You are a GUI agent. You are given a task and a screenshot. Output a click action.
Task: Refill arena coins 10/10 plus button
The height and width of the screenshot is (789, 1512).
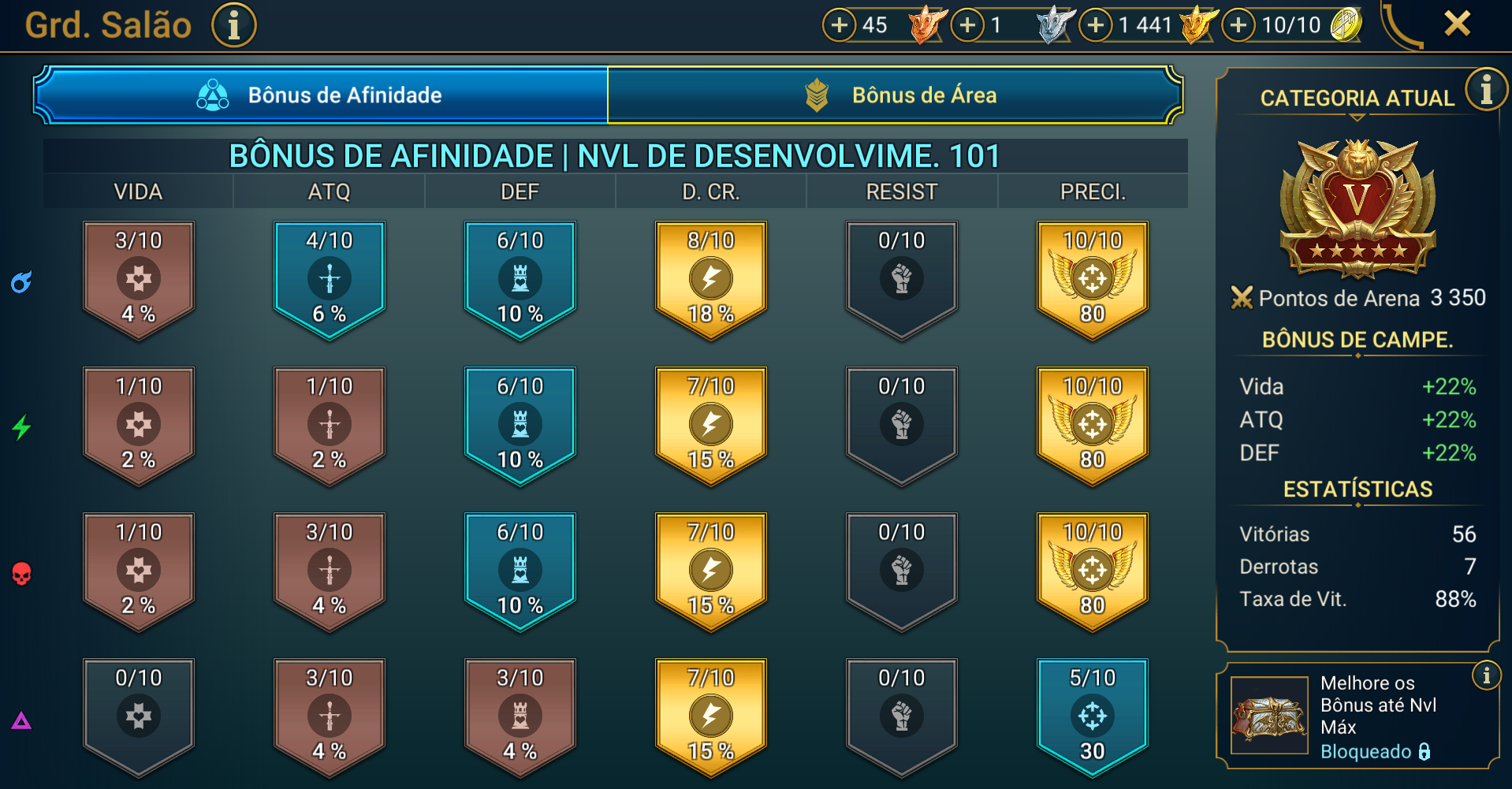[x=1238, y=25]
